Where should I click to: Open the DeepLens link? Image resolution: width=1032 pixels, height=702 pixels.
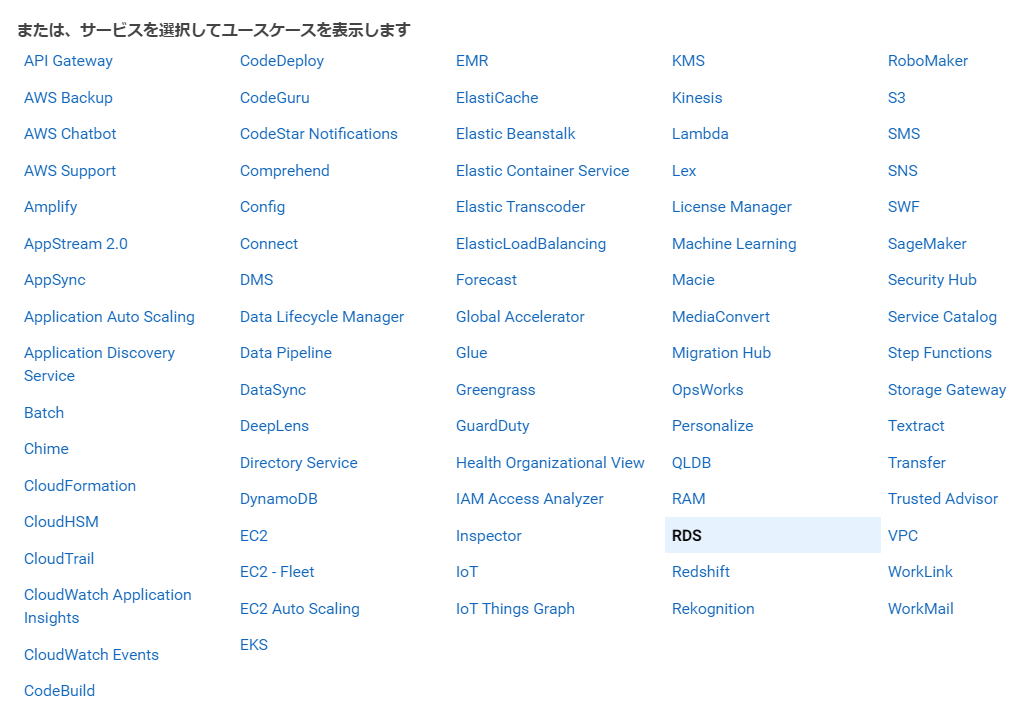[x=274, y=426]
